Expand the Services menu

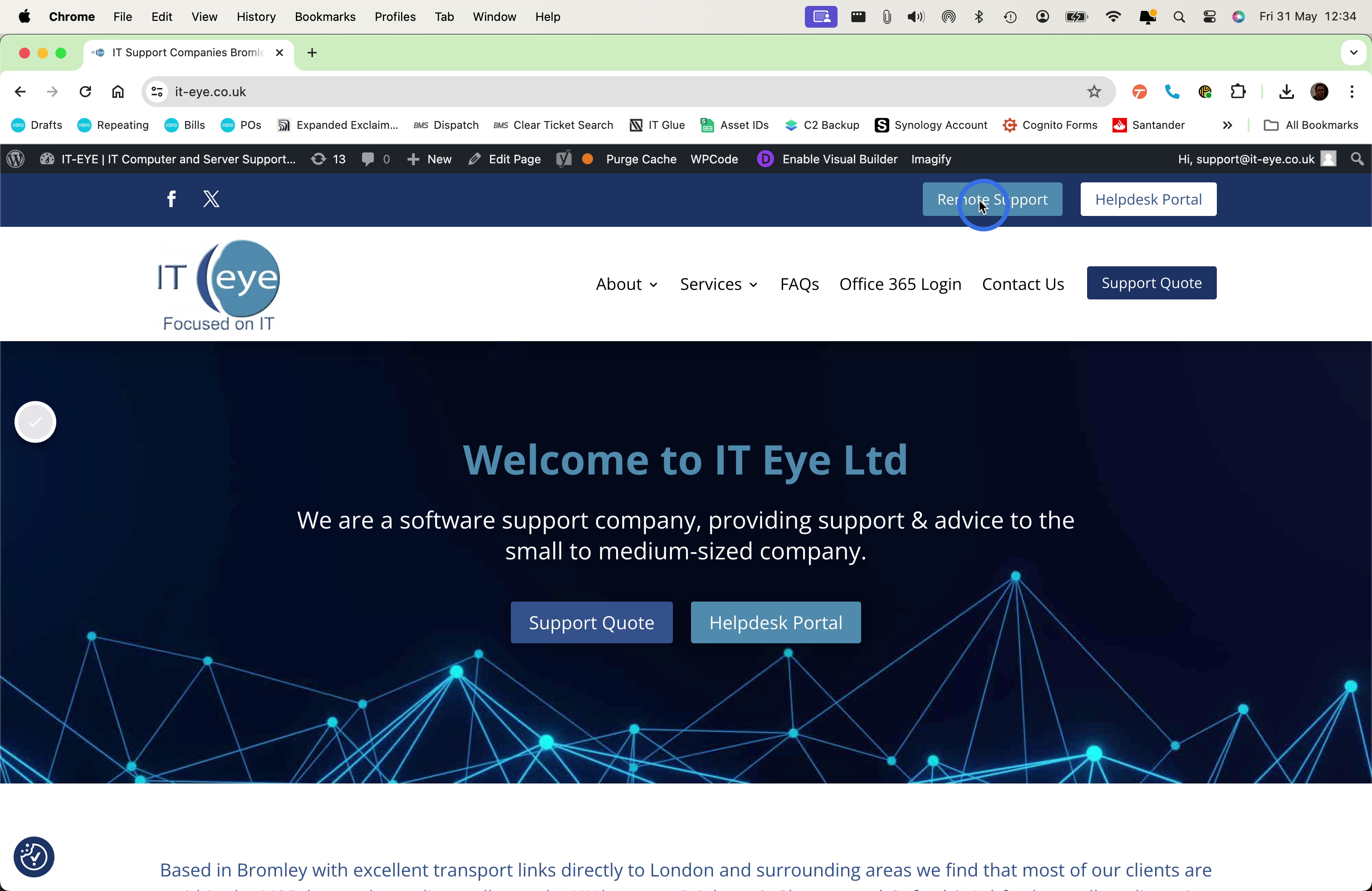pyautogui.click(x=719, y=284)
